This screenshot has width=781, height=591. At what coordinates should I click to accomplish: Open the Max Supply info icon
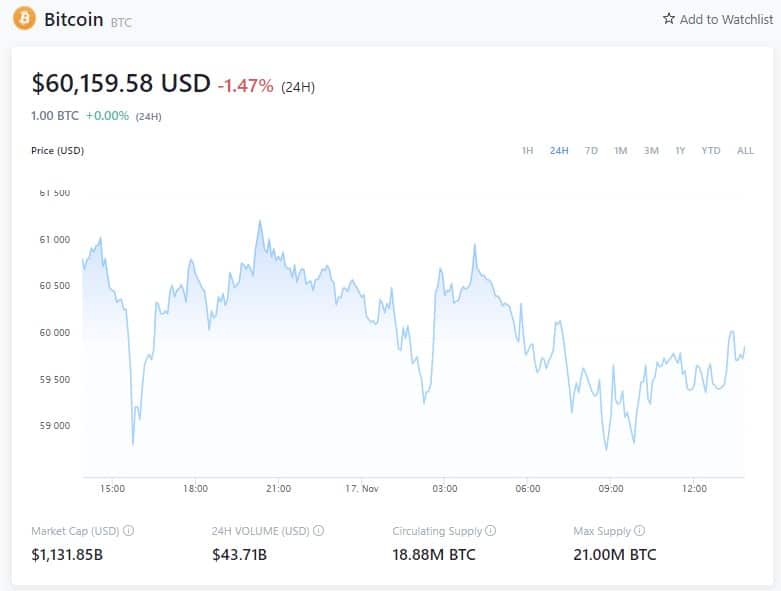click(x=640, y=531)
